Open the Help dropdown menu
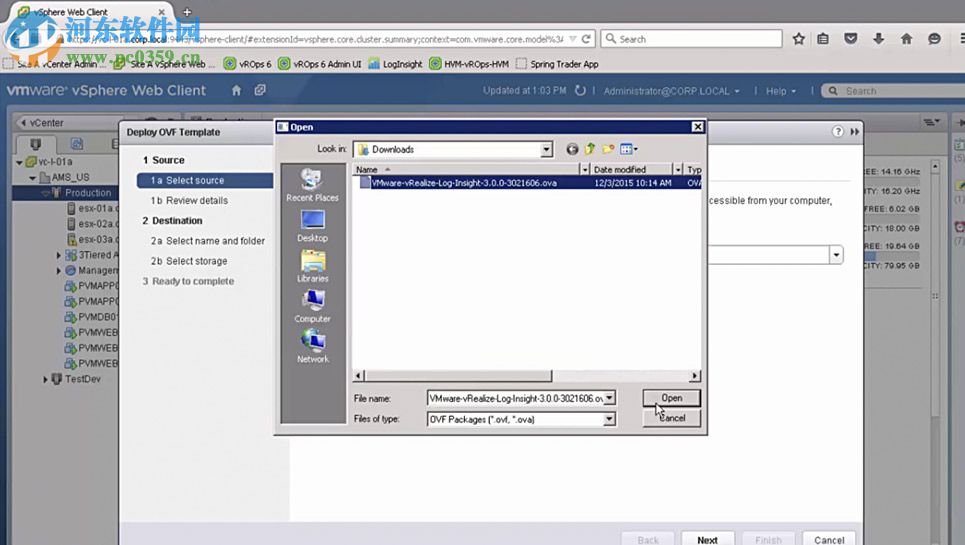The width and height of the screenshot is (965, 545). (780, 91)
